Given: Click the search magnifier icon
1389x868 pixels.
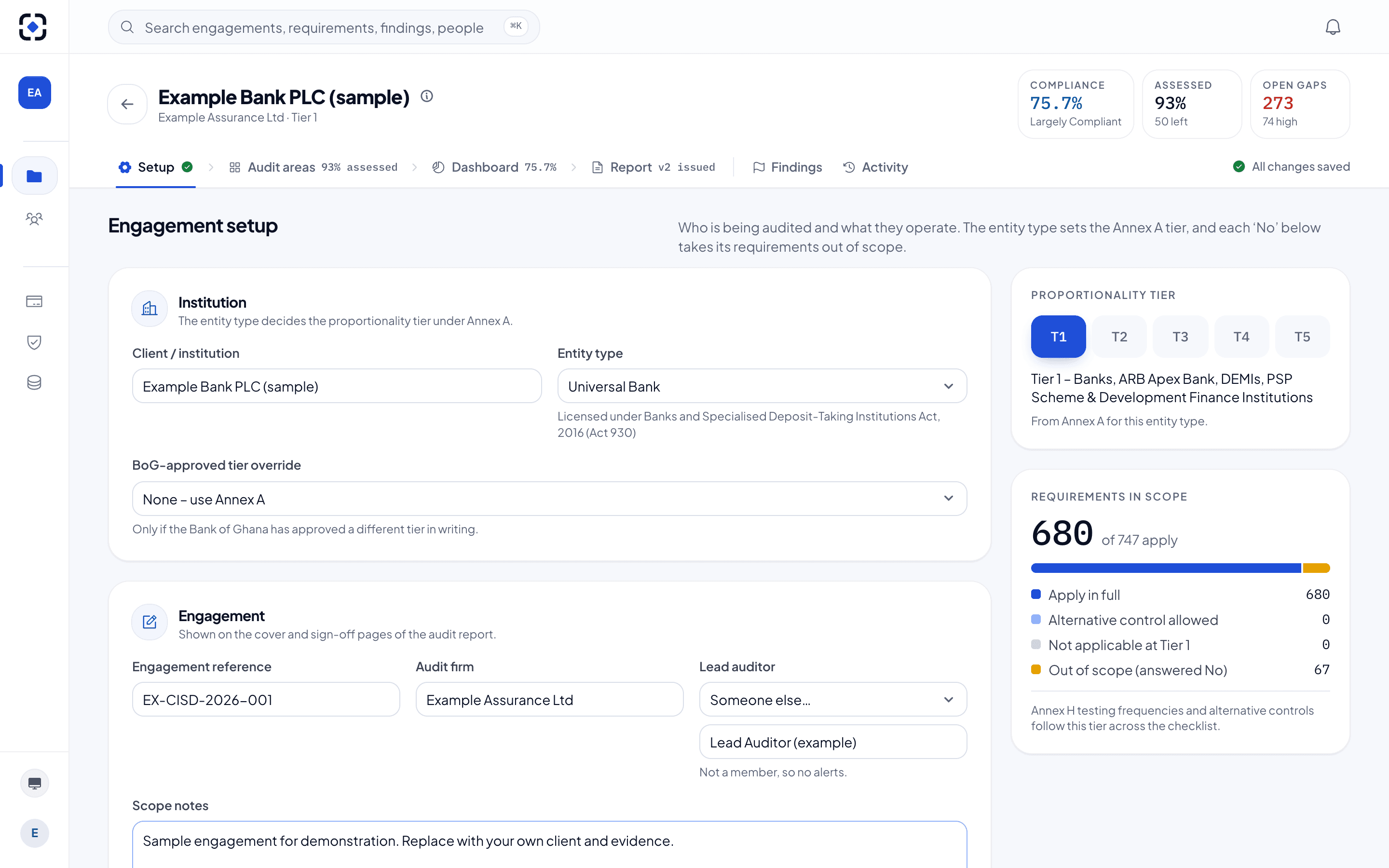Looking at the screenshot, I should click(x=127, y=27).
